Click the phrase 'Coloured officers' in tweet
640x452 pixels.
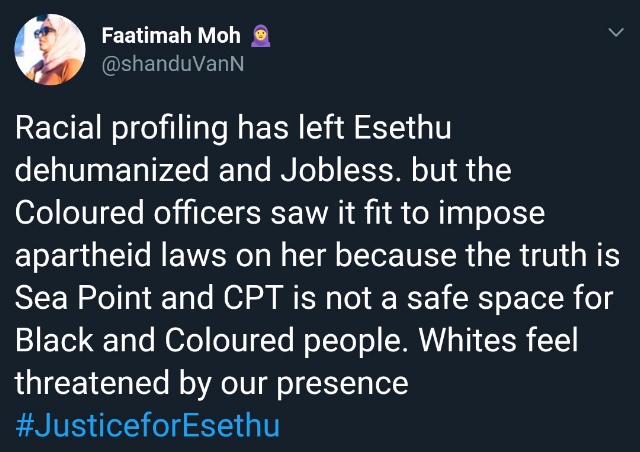pos(138,212)
